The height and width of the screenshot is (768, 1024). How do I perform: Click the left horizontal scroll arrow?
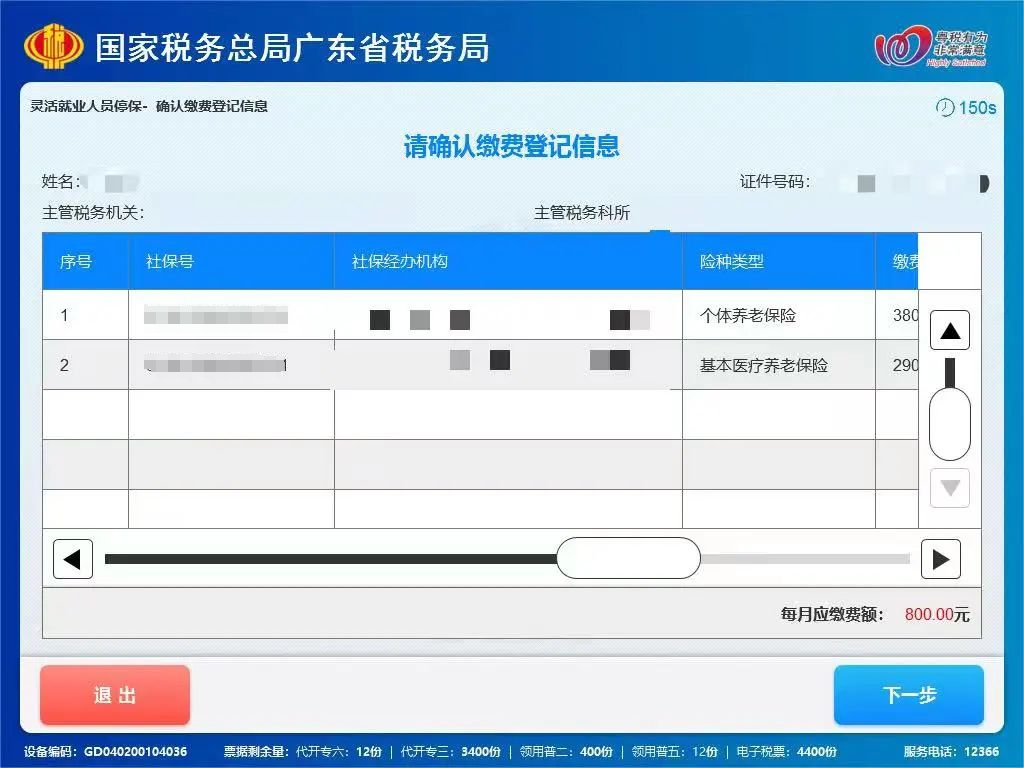click(x=72, y=559)
